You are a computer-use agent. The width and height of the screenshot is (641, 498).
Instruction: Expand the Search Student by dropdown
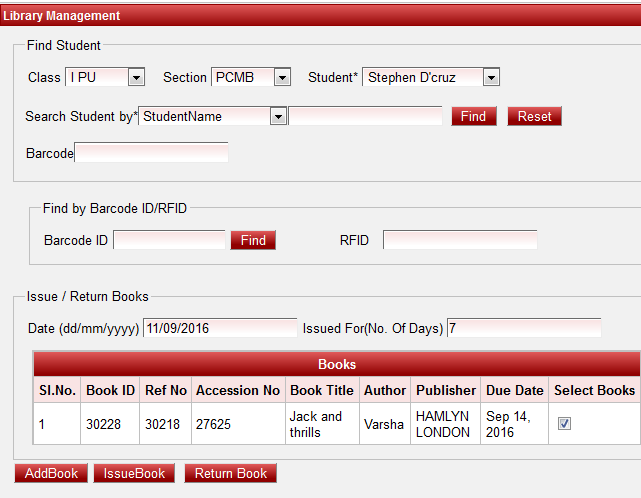pyautogui.click(x=213, y=116)
